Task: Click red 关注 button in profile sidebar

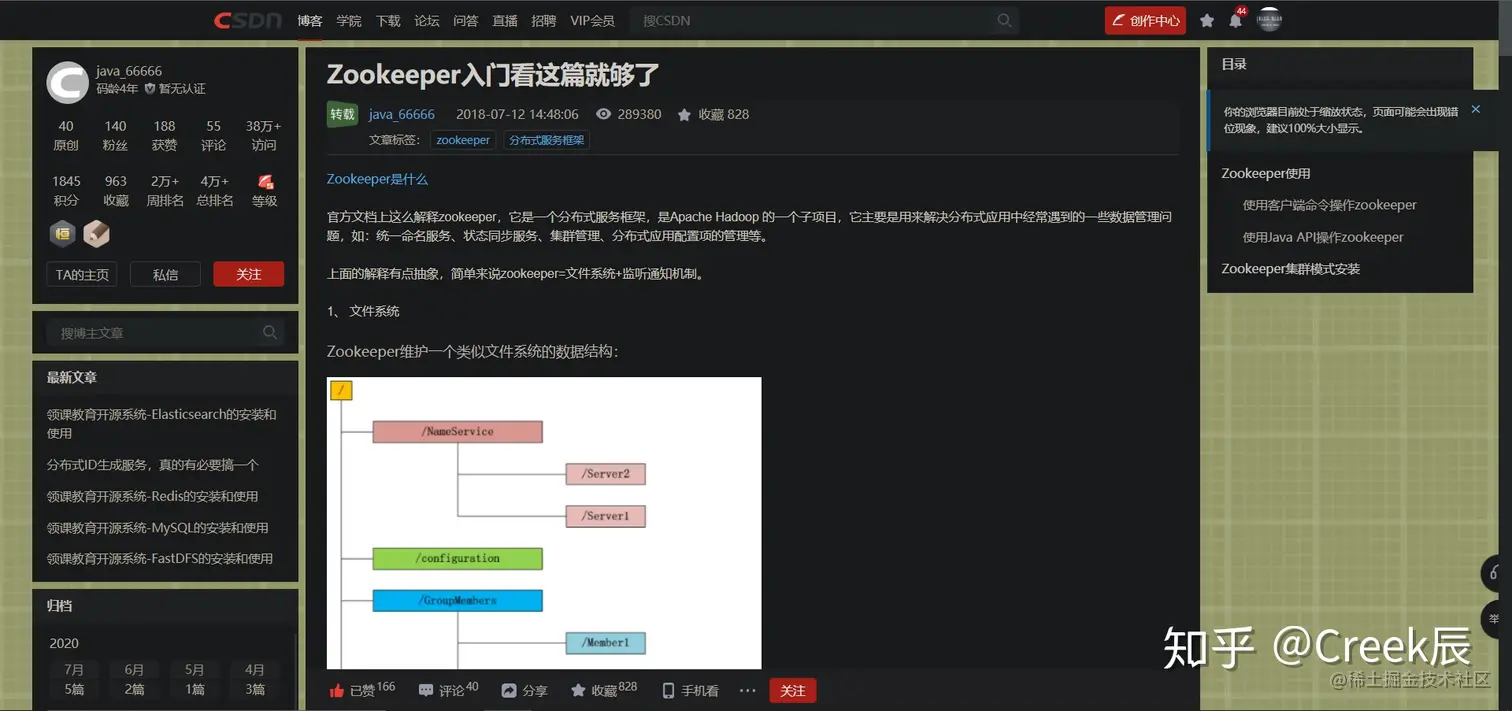Action: tap(249, 274)
